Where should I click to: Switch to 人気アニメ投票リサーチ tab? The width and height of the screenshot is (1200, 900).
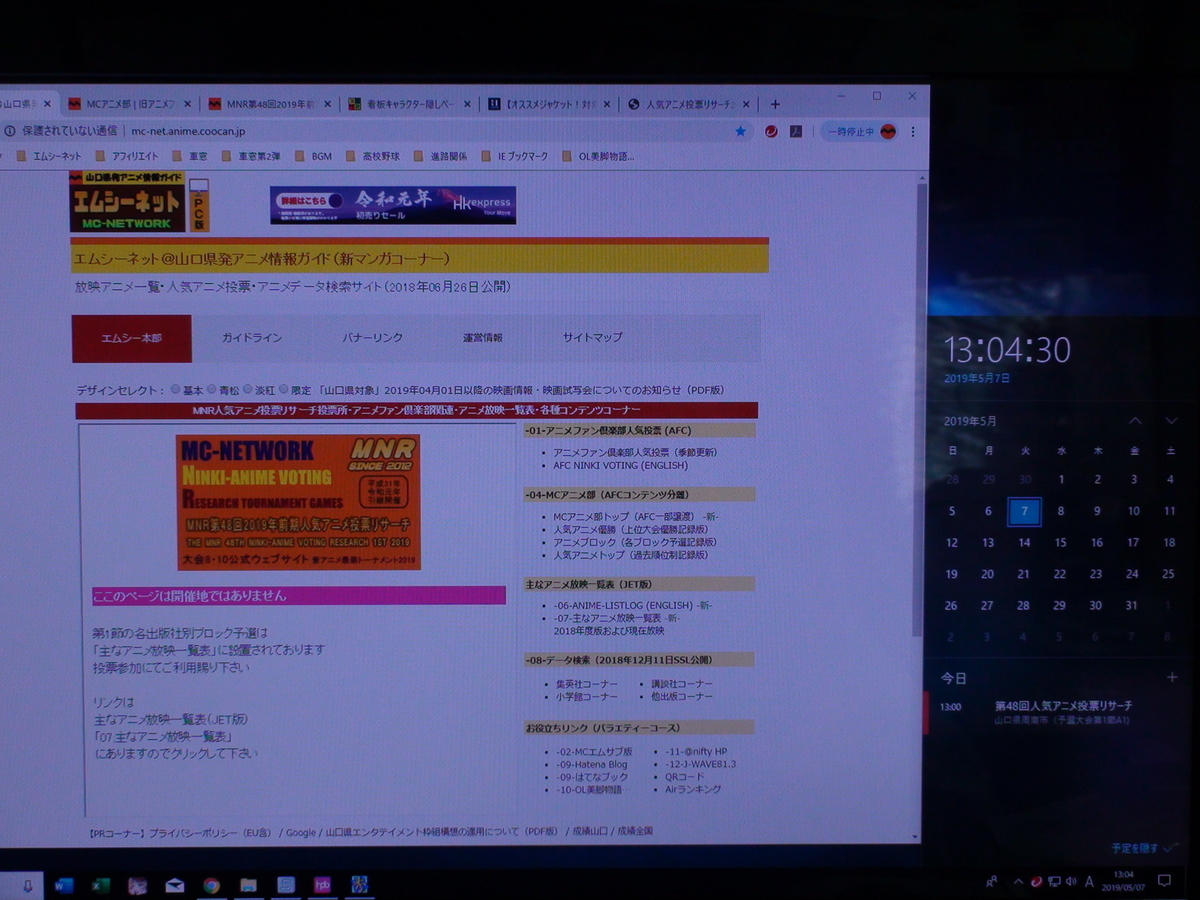click(x=688, y=104)
